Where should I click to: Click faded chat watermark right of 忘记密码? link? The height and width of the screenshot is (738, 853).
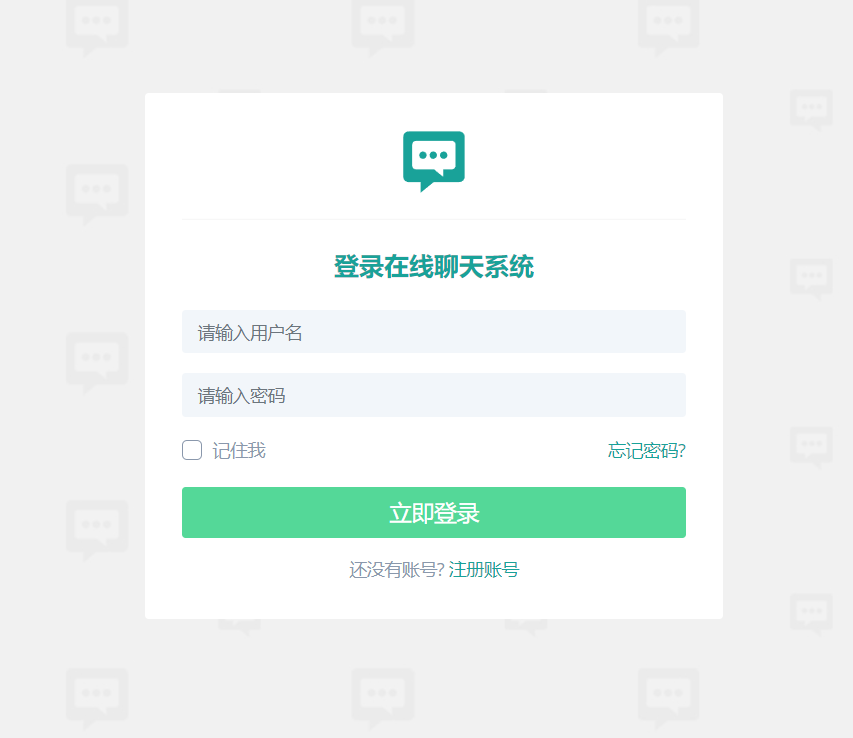tap(812, 448)
